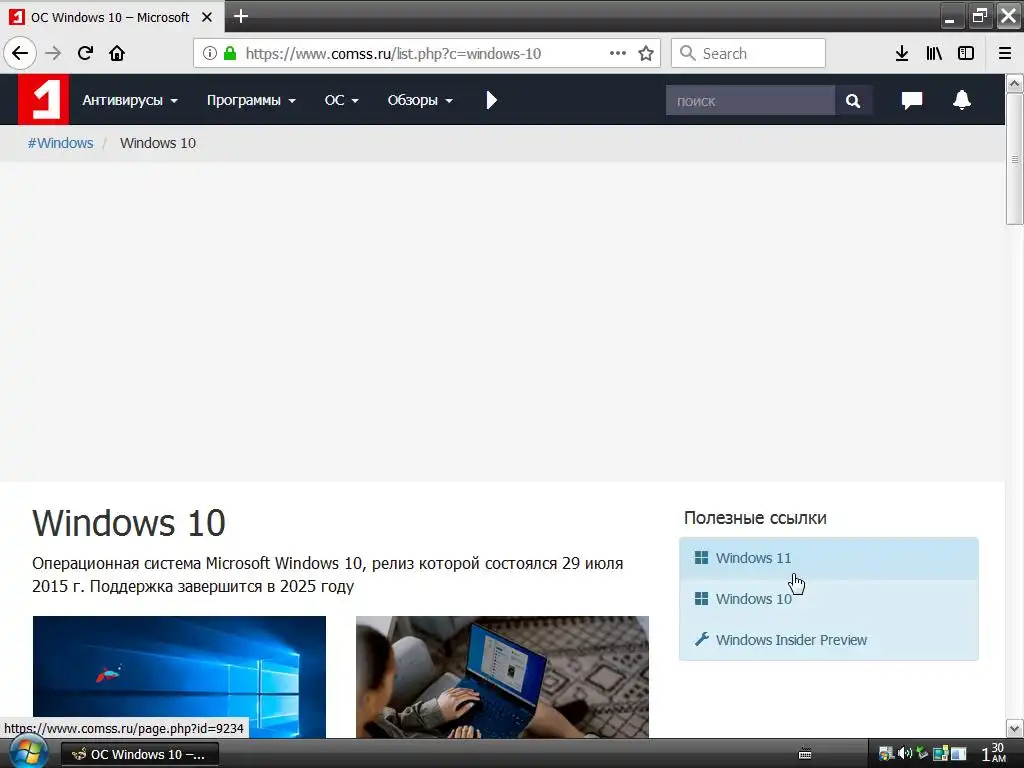The height and width of the screenshot is (768, 1024).
Task: Toggle the browser sidebar view
Action: coord(966,53)
